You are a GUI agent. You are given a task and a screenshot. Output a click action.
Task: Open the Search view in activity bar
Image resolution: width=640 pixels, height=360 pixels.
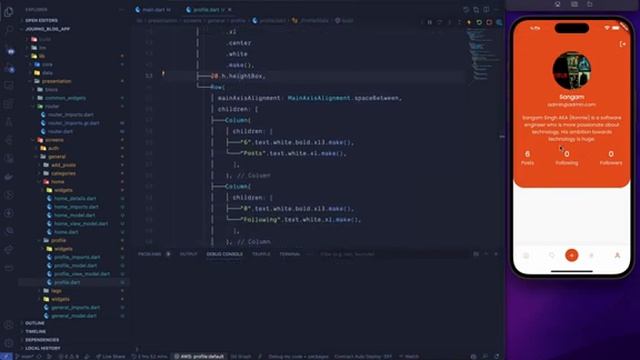pos(9,29)
